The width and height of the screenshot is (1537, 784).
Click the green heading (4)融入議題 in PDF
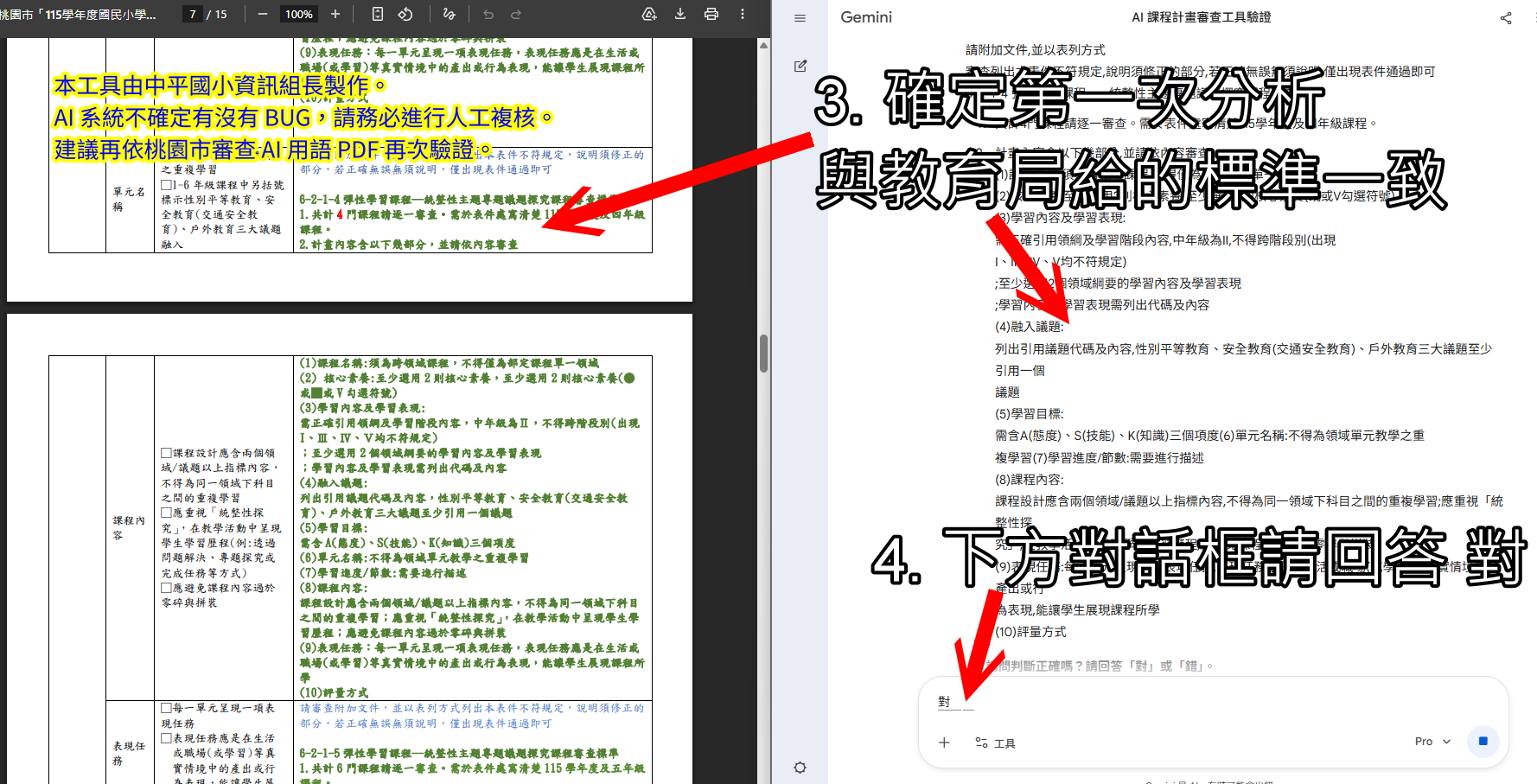(x=333, y=483)
